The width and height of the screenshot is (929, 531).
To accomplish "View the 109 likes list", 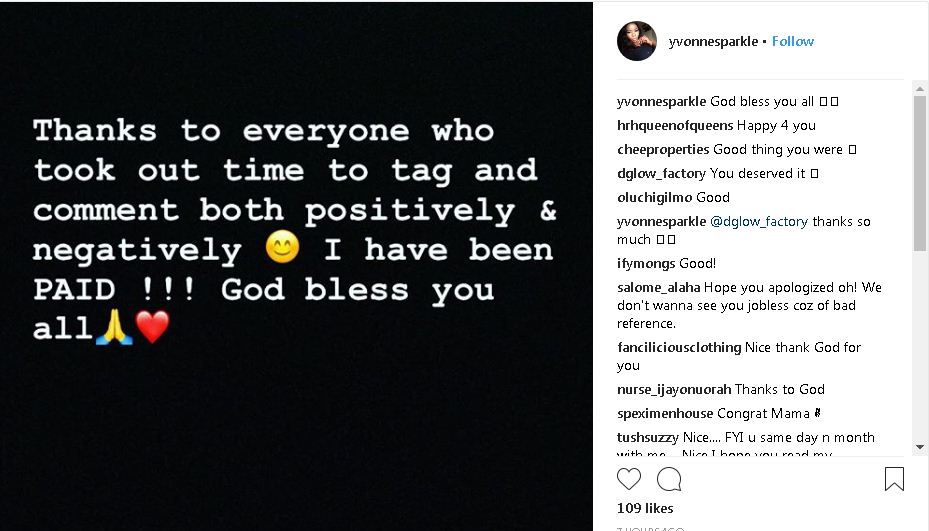I will tap(645, 509).
